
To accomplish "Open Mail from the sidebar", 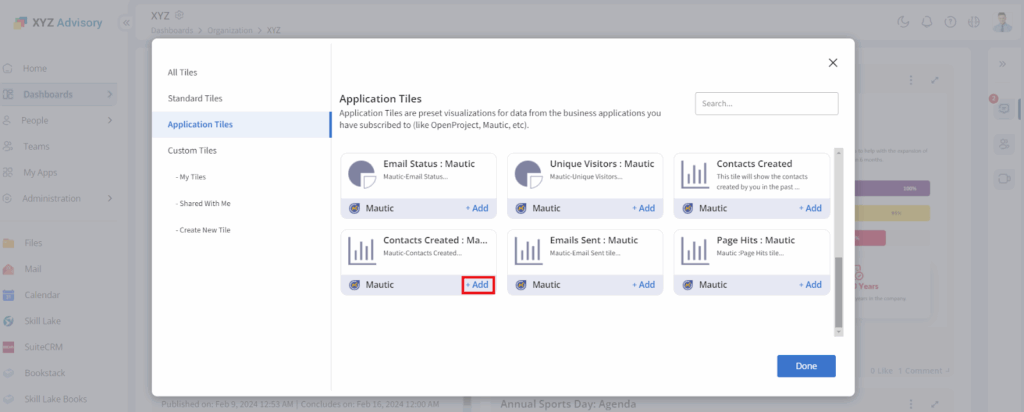I will [9, 269].
